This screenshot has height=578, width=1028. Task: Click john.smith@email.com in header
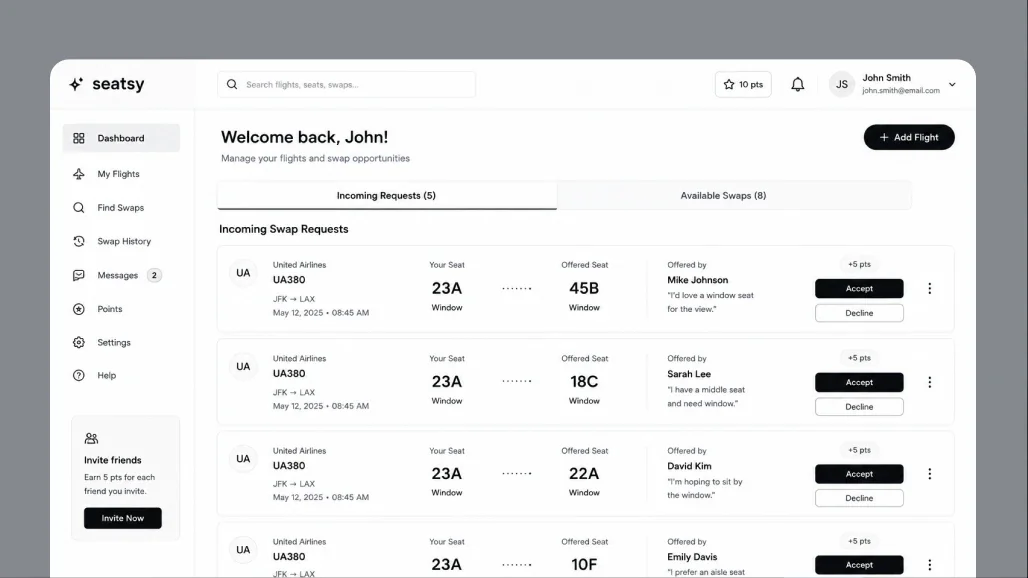(901, 91)
